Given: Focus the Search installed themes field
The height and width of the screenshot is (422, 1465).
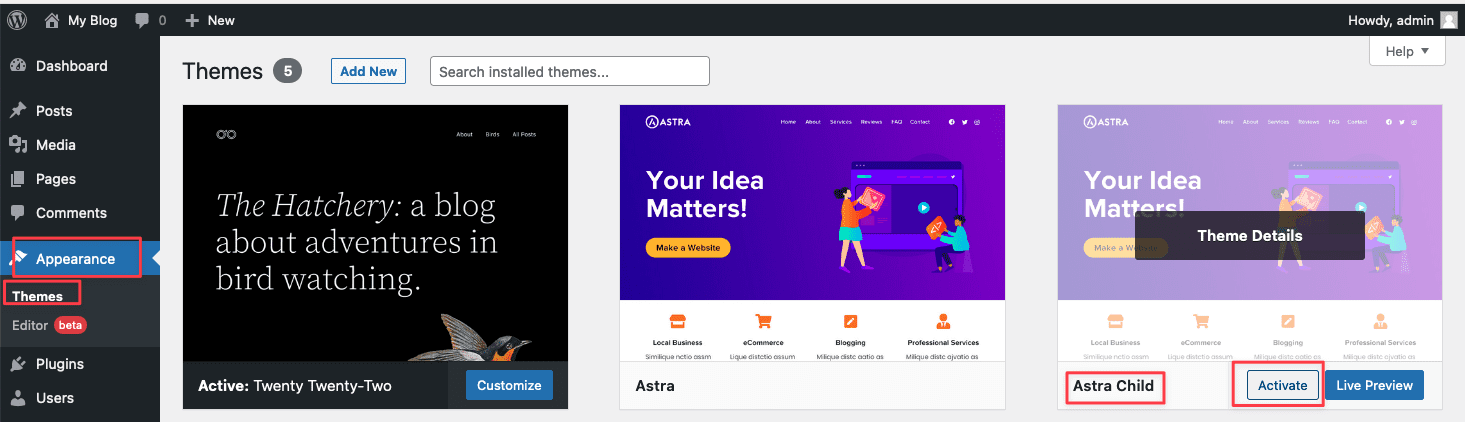Looking at the screenshot, I should coord(569,71).
